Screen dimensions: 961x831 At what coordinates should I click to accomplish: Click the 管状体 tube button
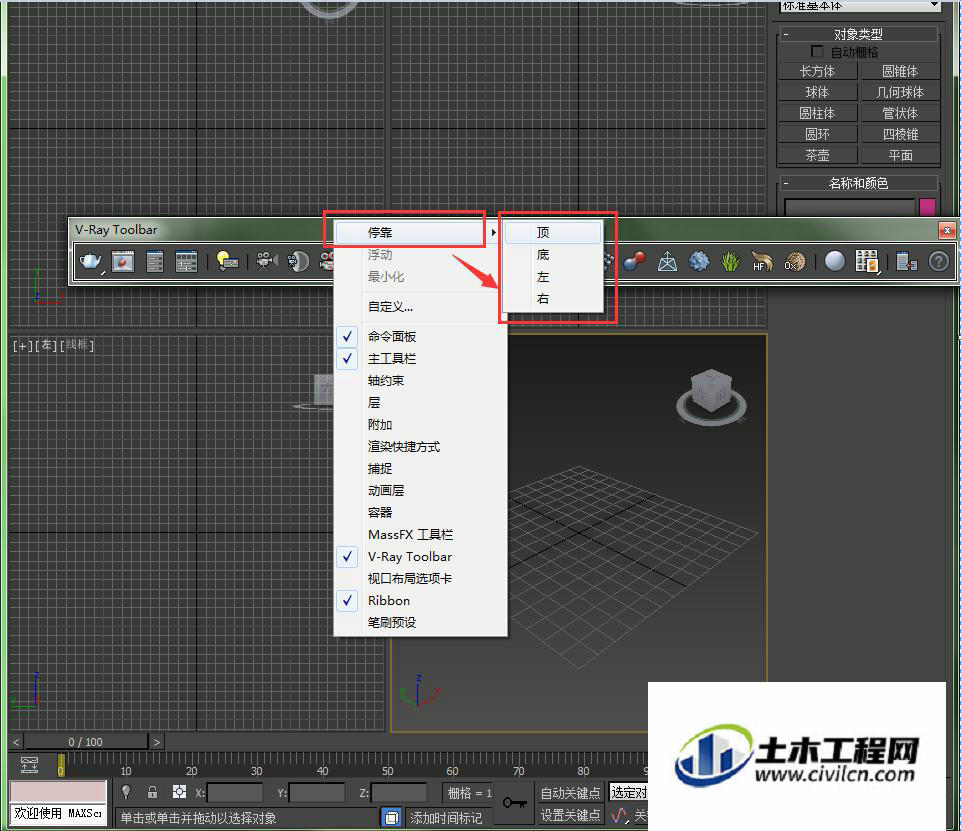[x=900, y=113]
